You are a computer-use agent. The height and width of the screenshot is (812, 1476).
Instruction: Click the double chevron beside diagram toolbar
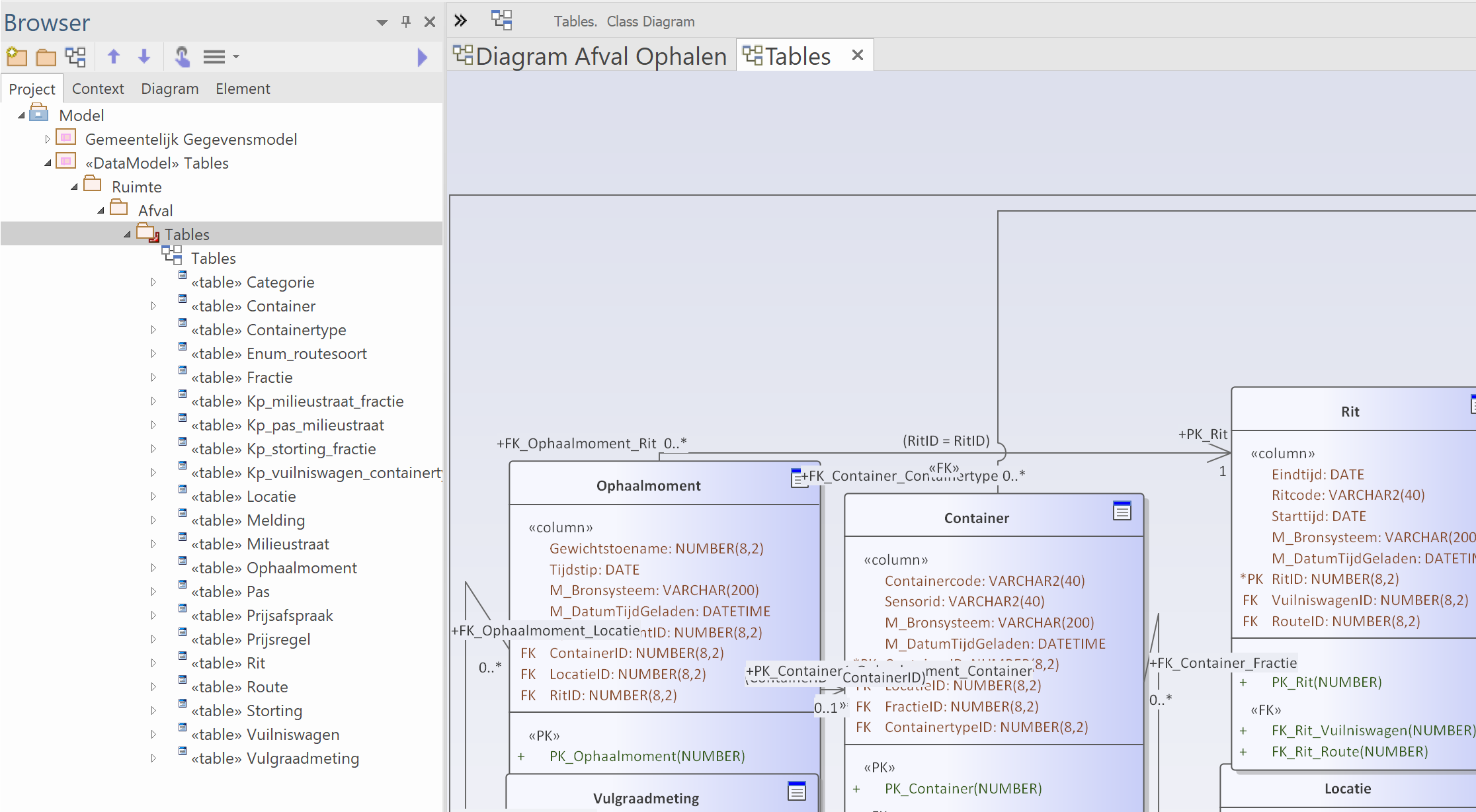pyautogui.click(x=461, y=20)
